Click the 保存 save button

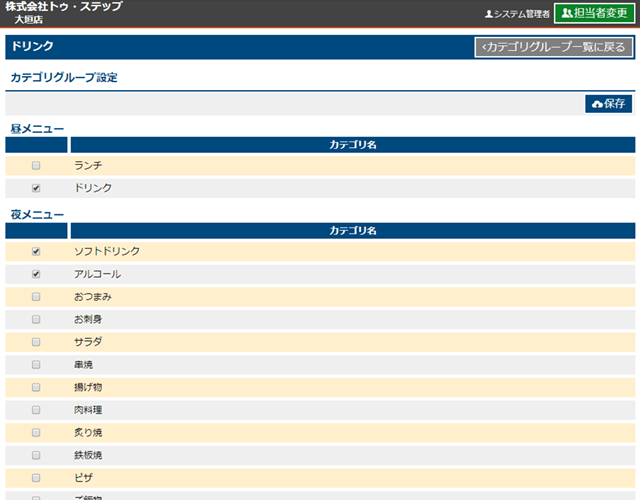[609, 104]
